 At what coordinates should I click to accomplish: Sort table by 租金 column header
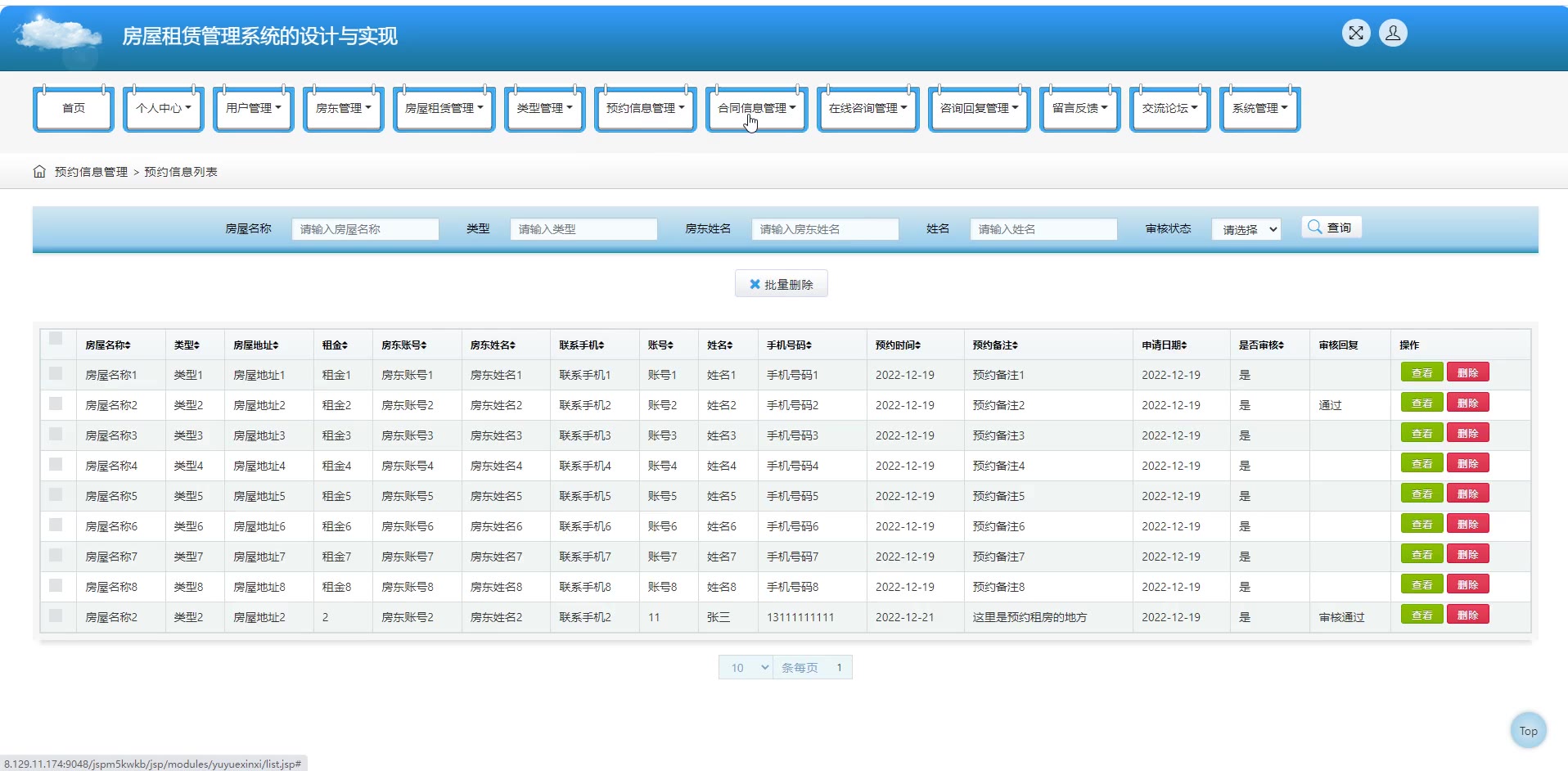[x=335, y=345]
